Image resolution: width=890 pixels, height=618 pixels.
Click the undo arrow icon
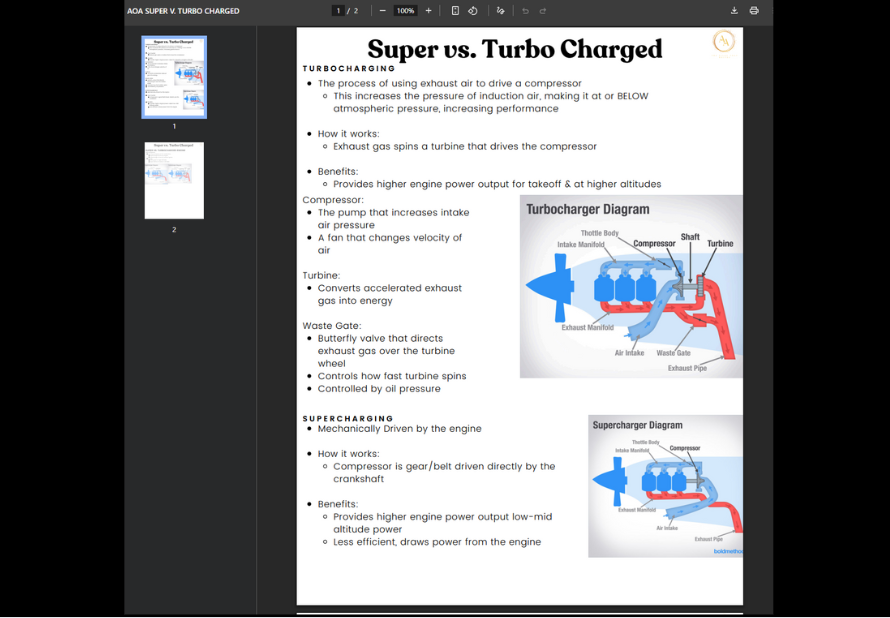coord(526,11)
